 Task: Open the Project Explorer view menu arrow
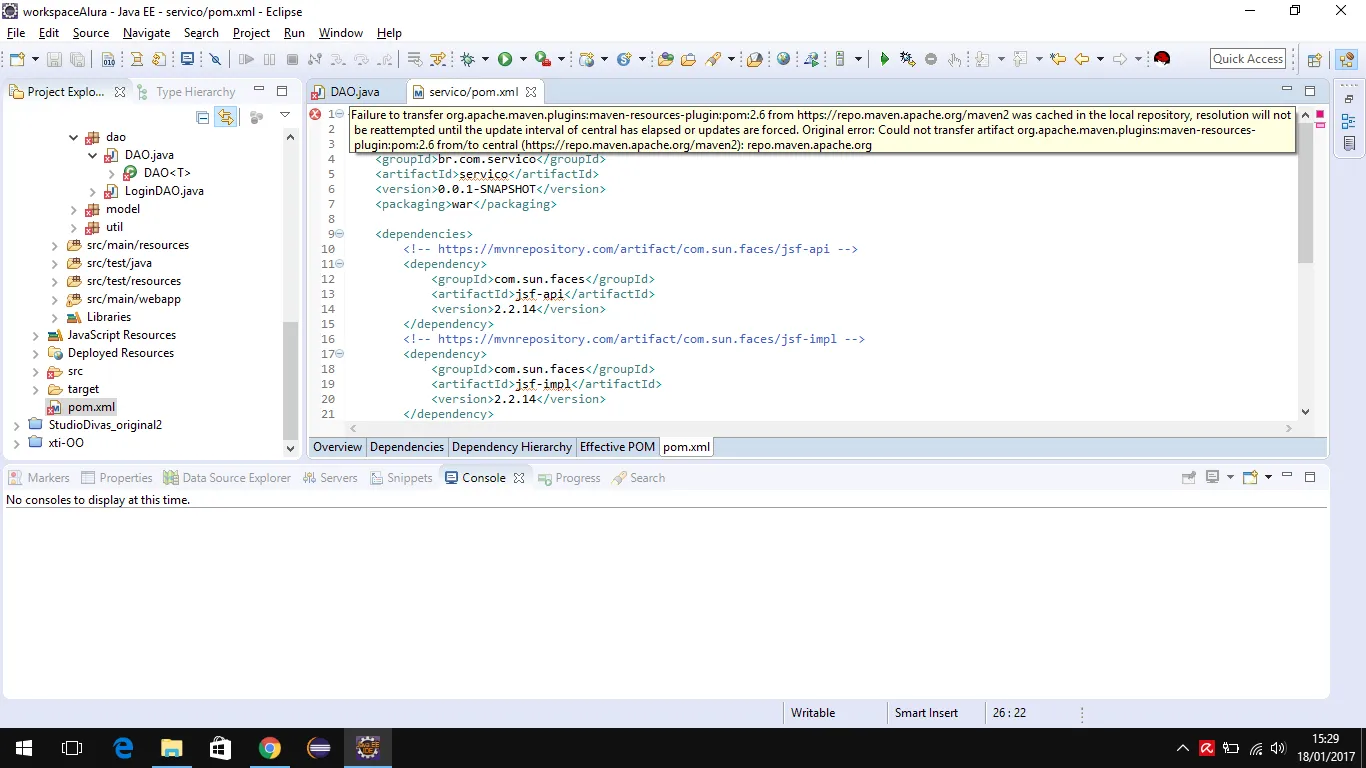(284, 116)
